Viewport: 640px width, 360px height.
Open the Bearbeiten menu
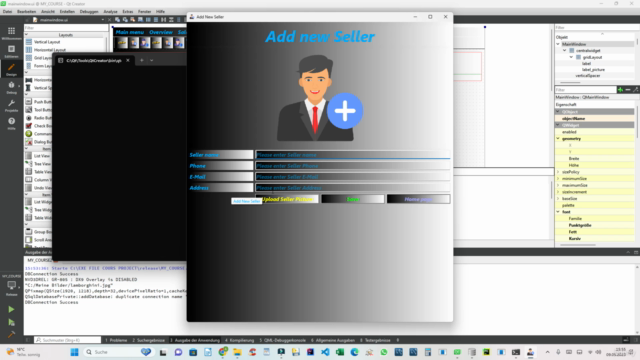[27, 11]
